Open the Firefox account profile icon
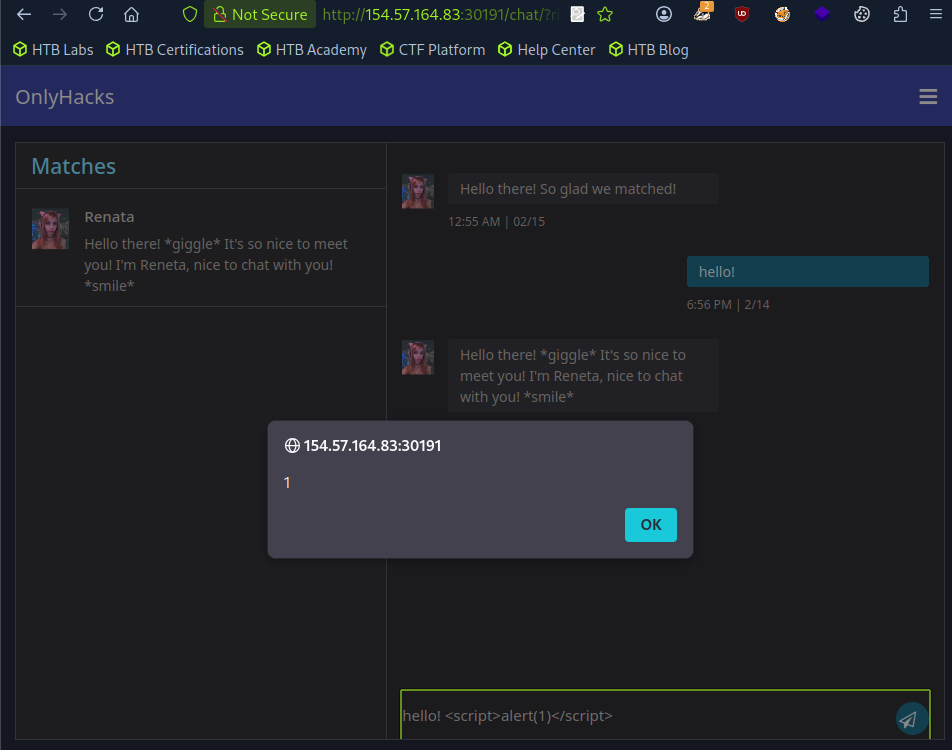Screen dimensions: 952x750 (x=664, y=15)
